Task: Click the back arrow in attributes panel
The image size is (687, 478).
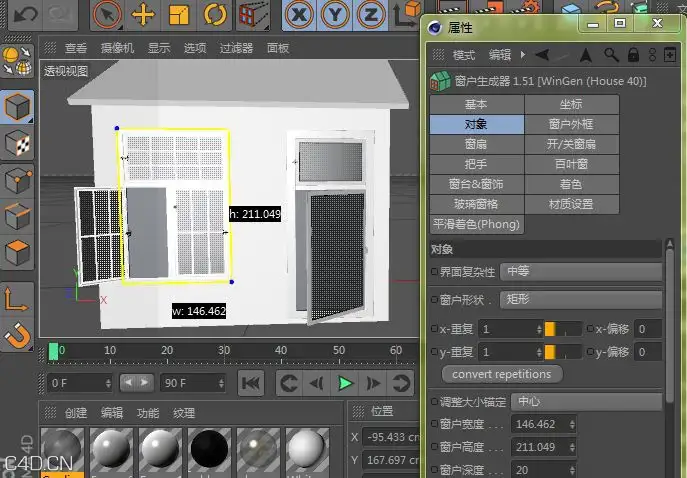Action: [542, 55]
